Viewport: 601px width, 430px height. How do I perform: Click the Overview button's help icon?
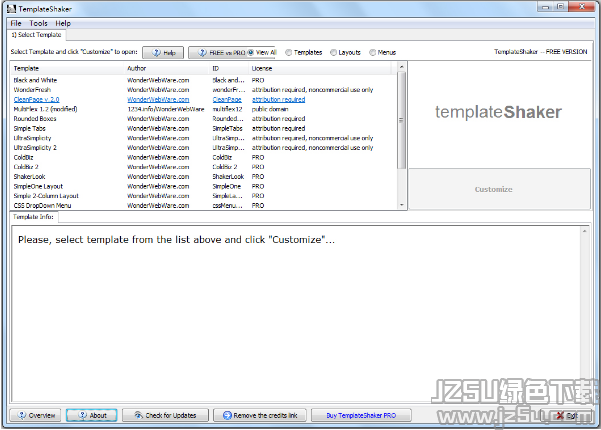[x=22, y=415]
